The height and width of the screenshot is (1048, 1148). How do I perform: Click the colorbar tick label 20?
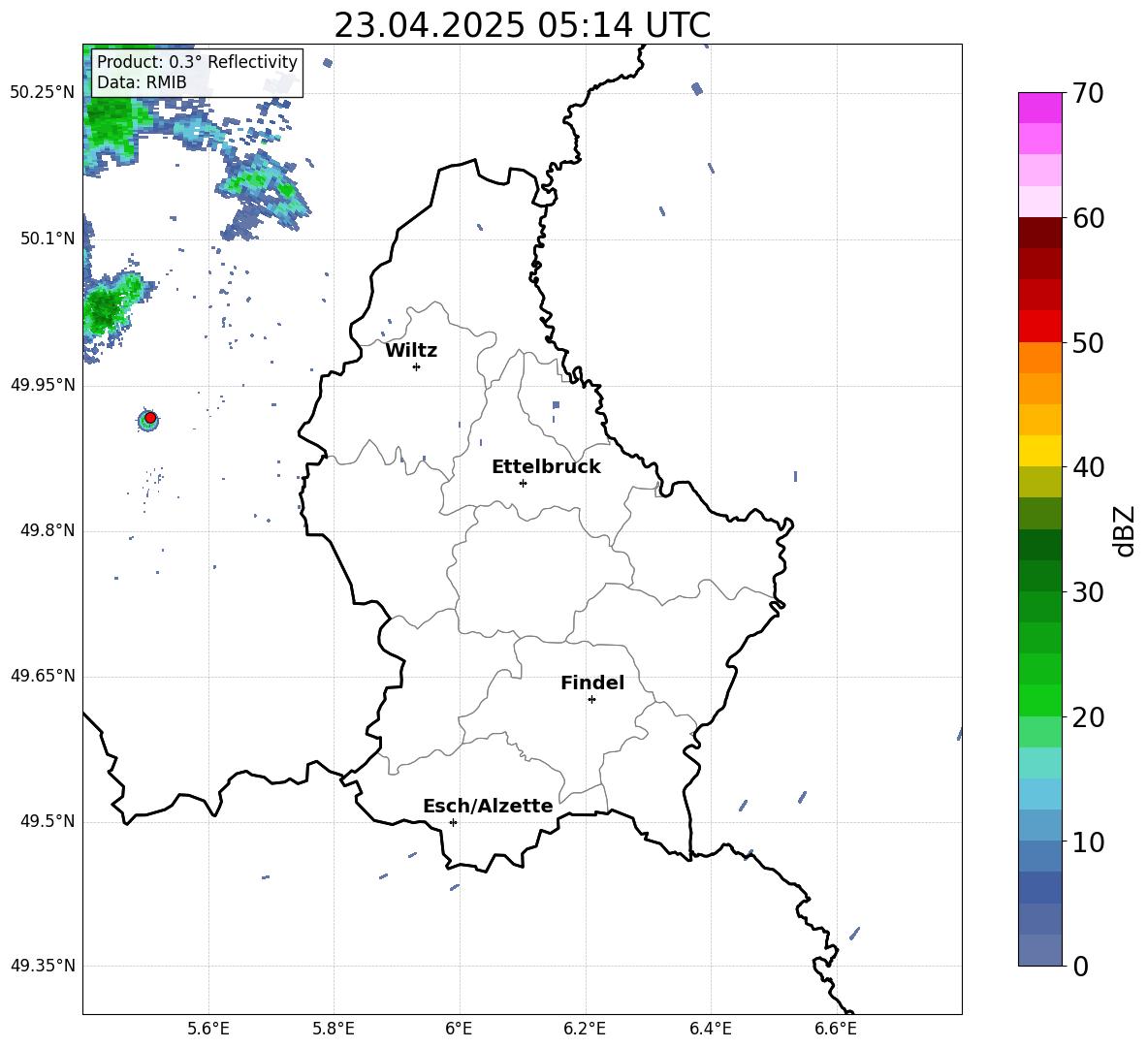pyautogui.click(x=1088, y=717)
